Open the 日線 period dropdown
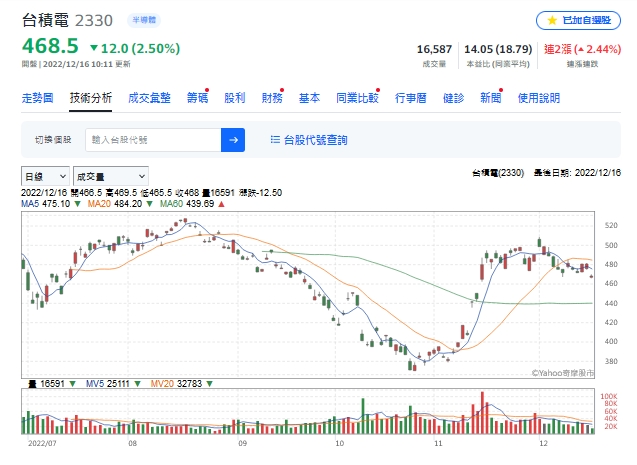The image size is (637, 465). 45,176
